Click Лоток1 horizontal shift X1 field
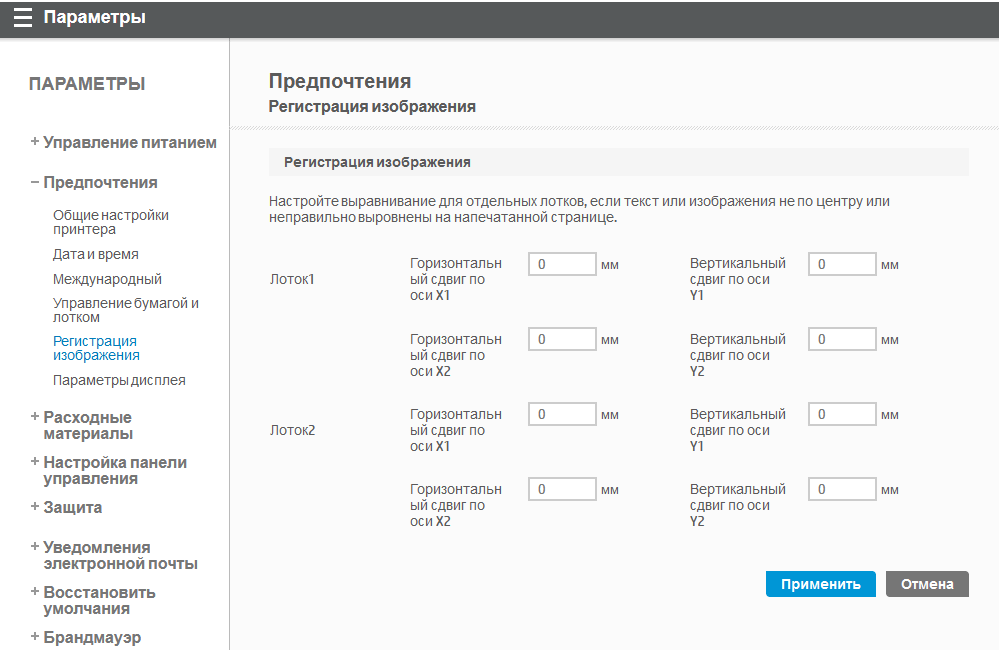999x650 pixels. tap(562, 265)
